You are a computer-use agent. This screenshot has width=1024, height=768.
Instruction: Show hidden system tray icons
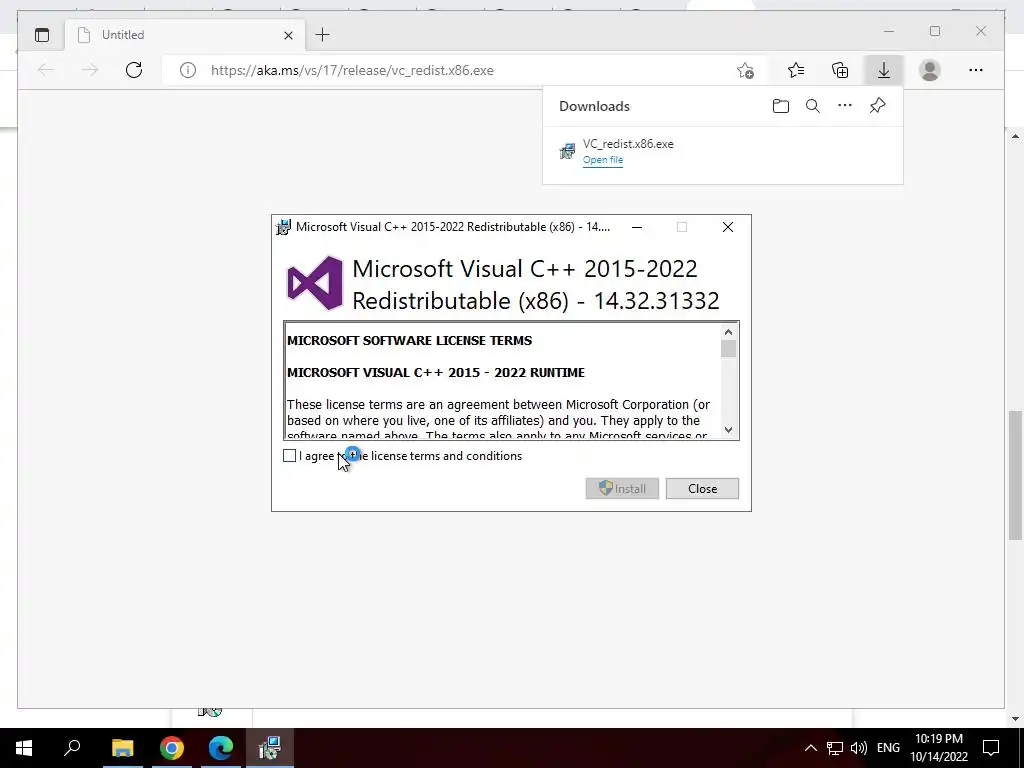click(x=810, y=748)
